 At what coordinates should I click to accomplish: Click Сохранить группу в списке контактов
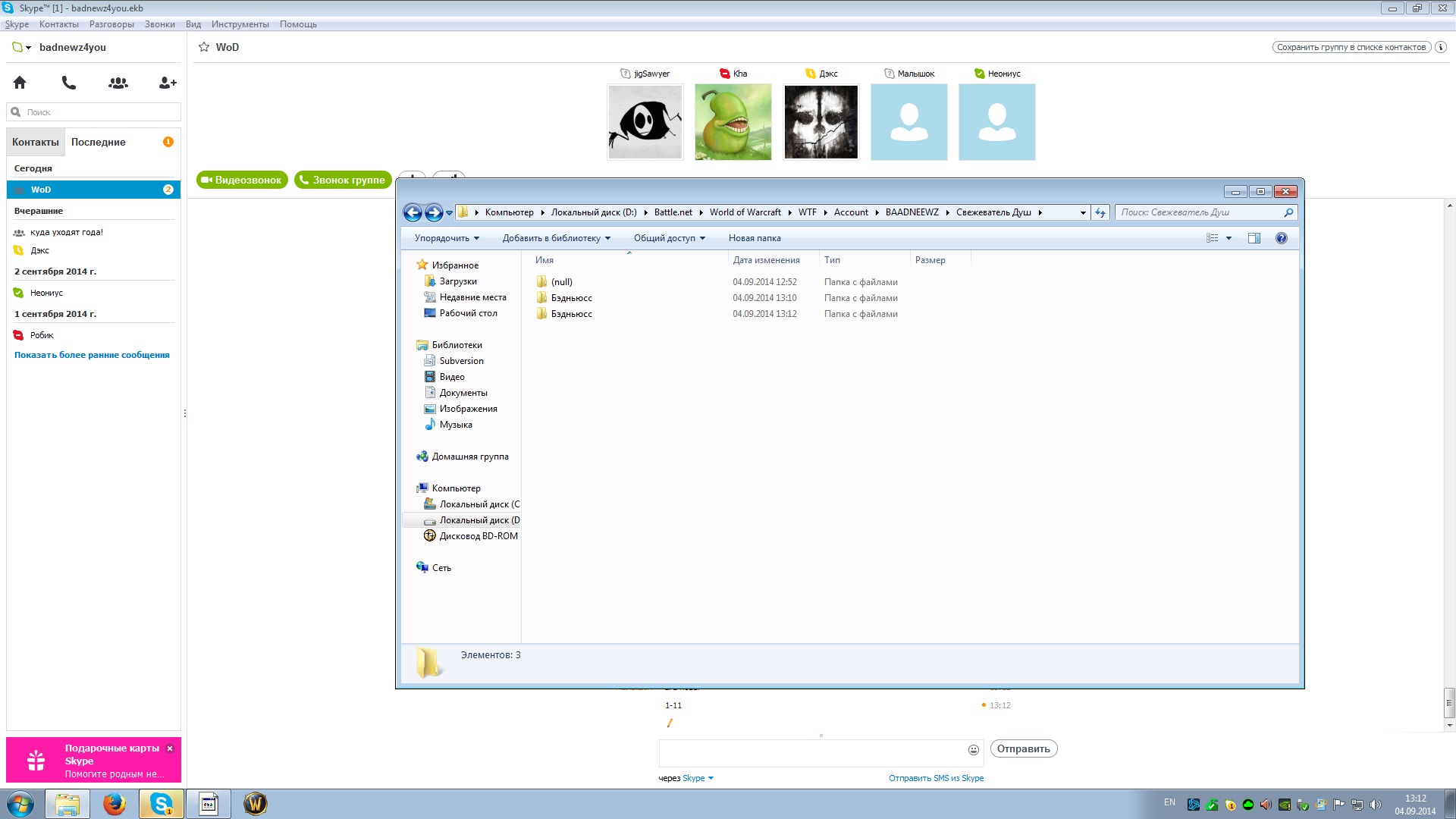[x=1351, y=47]
